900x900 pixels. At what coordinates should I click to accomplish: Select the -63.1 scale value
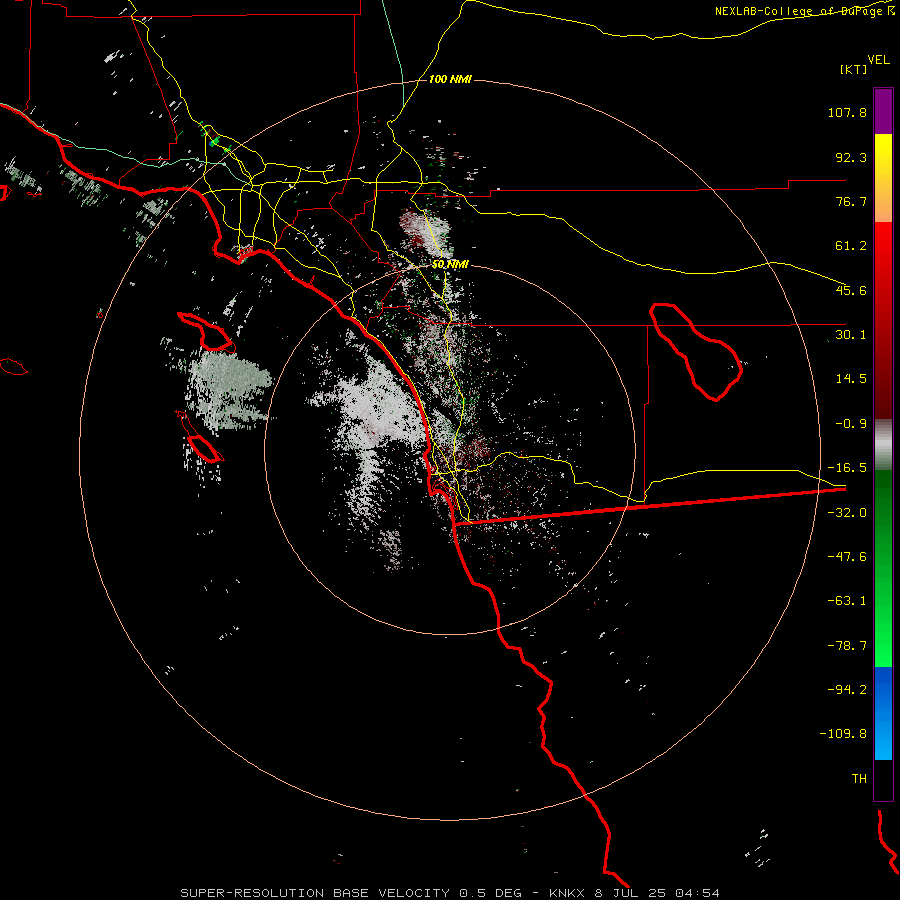(847, 601)
